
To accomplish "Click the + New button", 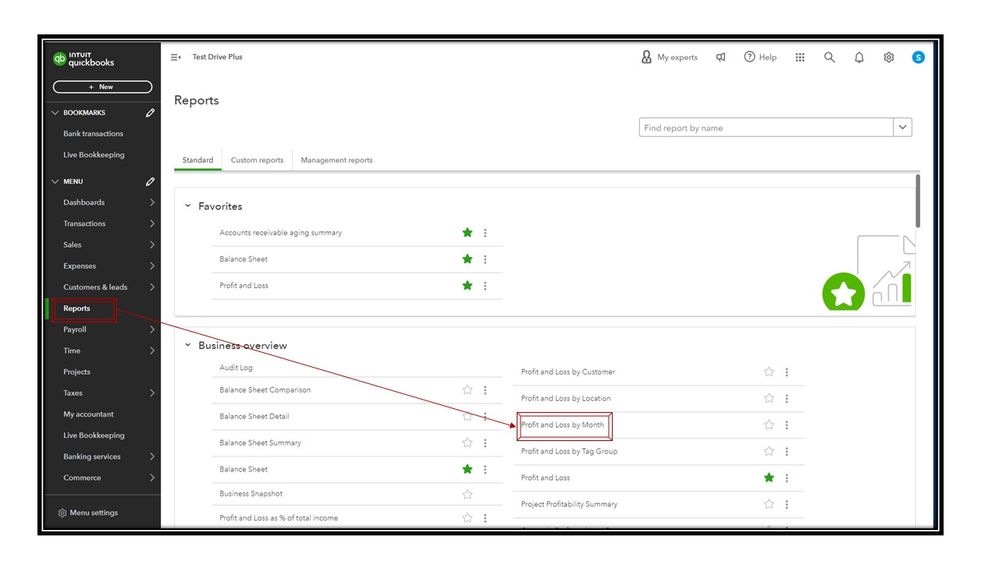I will 103,87.
